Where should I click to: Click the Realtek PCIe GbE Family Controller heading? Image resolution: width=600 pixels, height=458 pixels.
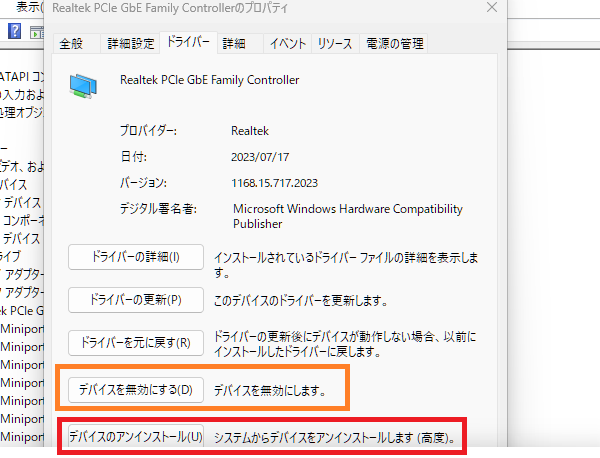(209, 80)
